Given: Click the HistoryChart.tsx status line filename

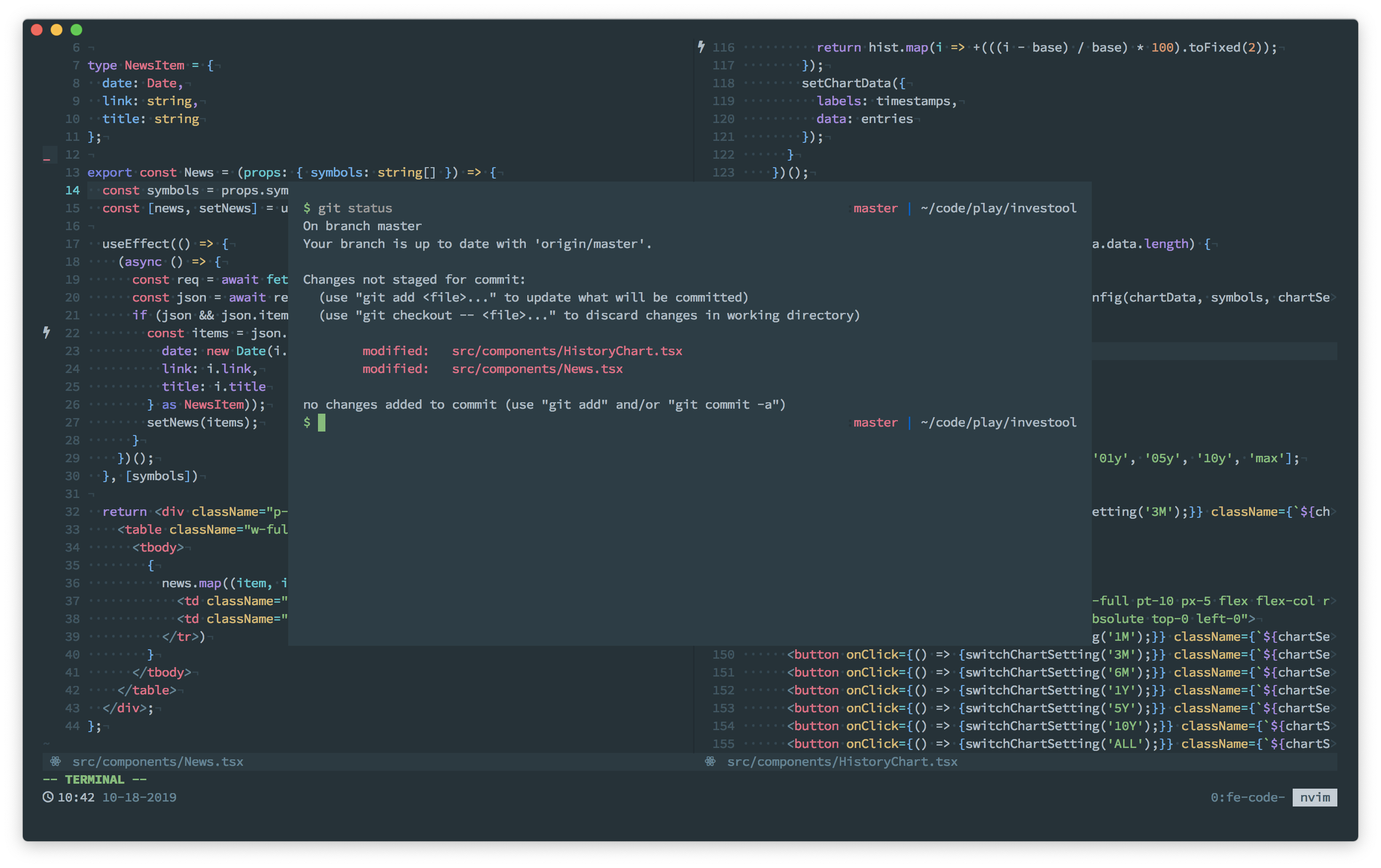Looking at the screenshot, I should [x=842, y=761].
